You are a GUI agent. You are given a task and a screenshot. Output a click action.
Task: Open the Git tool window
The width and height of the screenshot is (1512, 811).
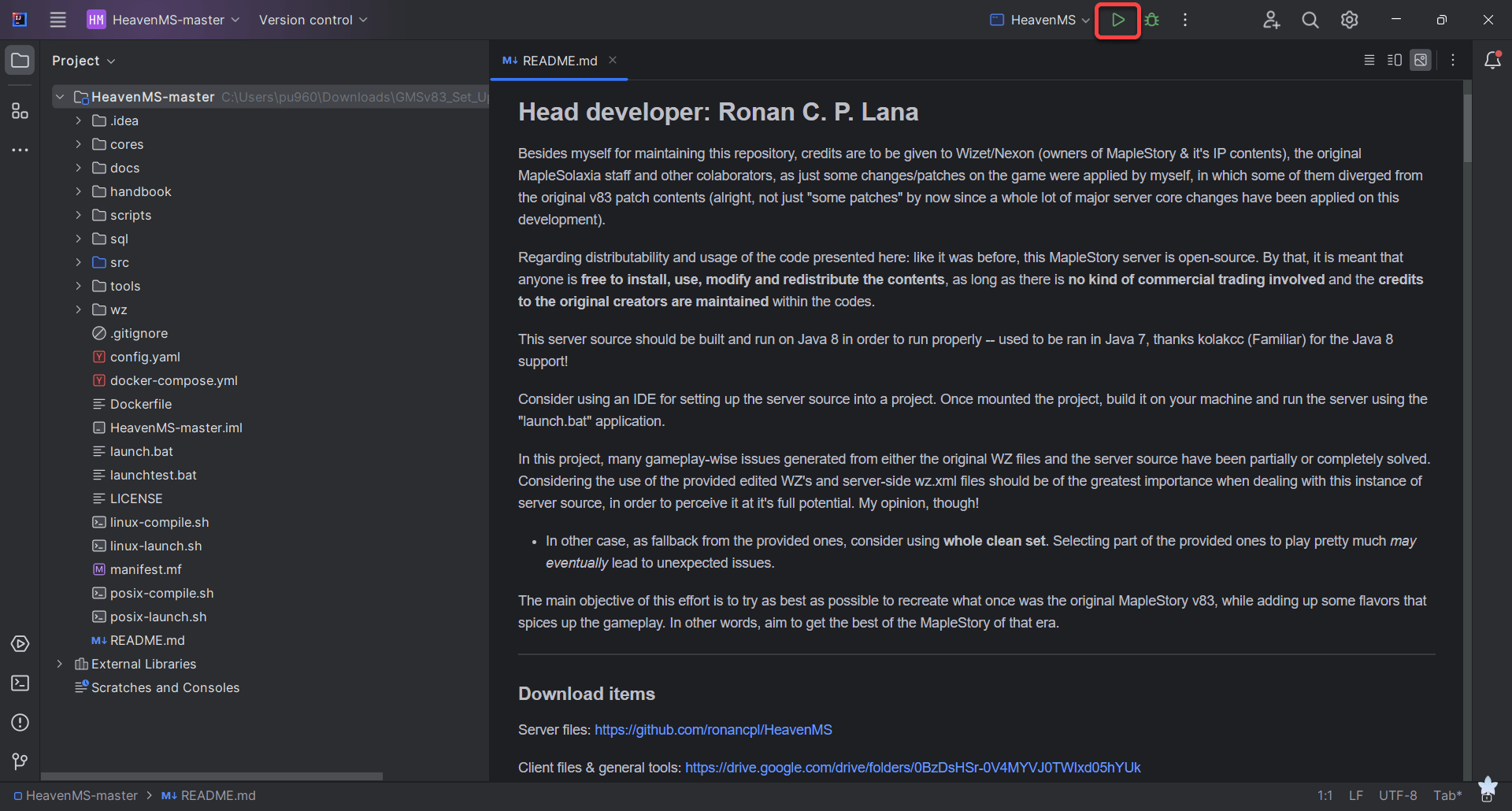20,761
